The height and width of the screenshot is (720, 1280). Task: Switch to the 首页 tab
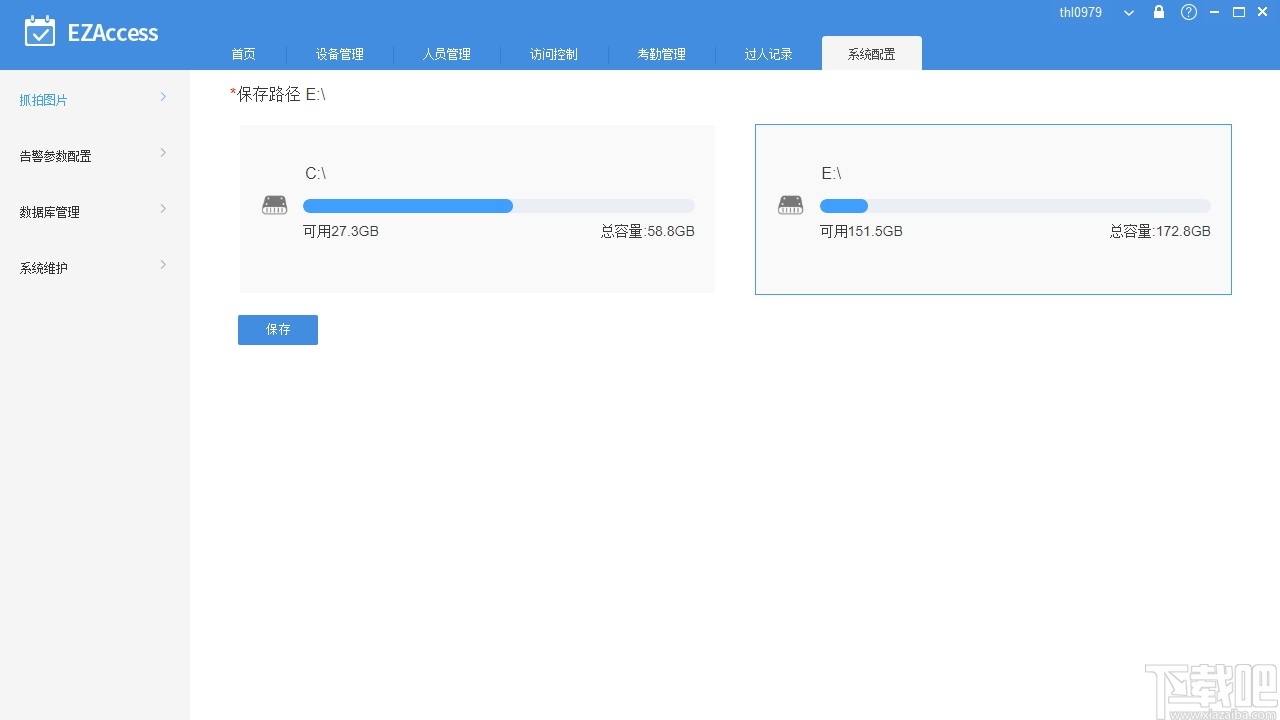point(243,54)
